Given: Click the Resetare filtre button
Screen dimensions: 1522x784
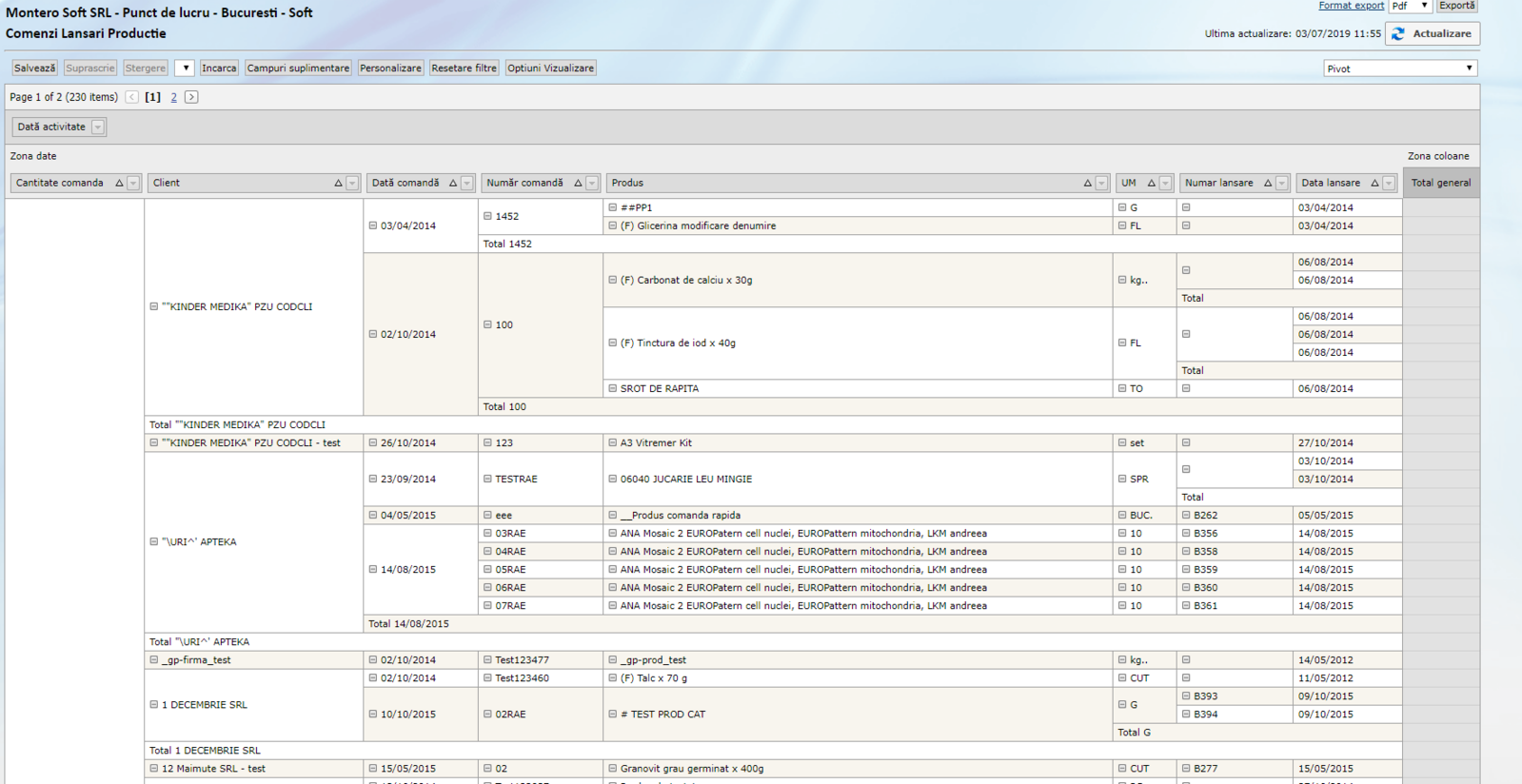Looking at the screenshot, I should click(464, 69).
